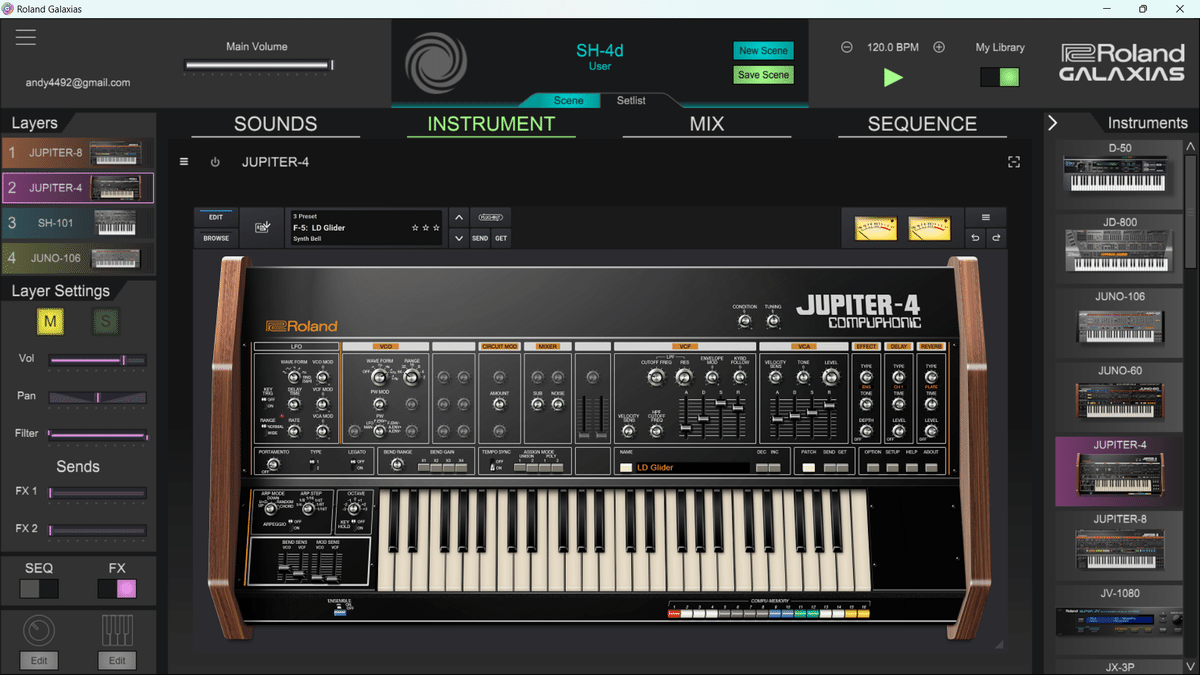Open the SEQUENCE tab
Image resolution: width=1200 pixels, height=675 pixels.
pos(922,124)
